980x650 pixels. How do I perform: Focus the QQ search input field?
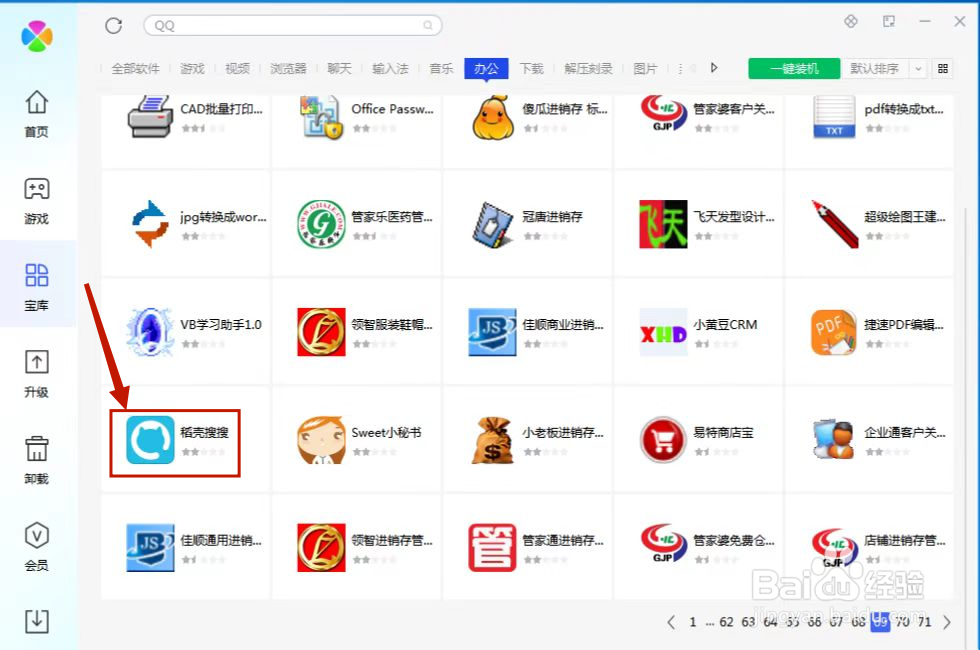pos(292,26)
